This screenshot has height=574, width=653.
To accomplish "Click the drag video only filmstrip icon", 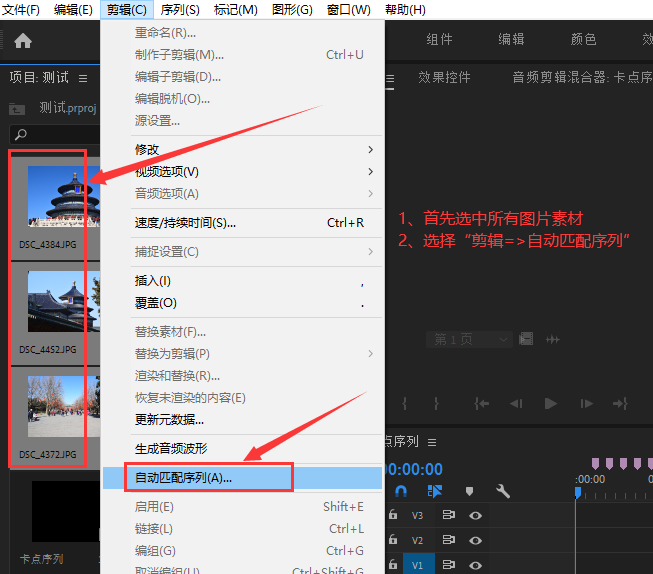I will [x=526, y=339].
